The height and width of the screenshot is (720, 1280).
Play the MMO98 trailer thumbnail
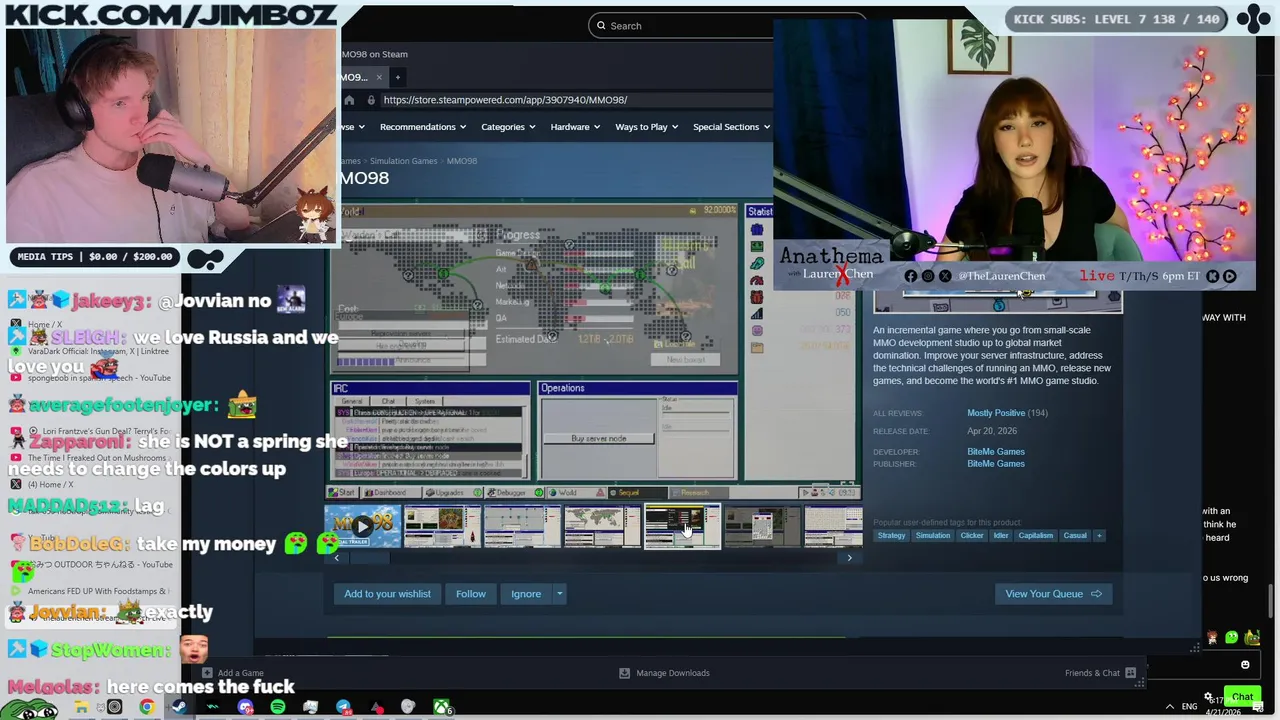362,526
